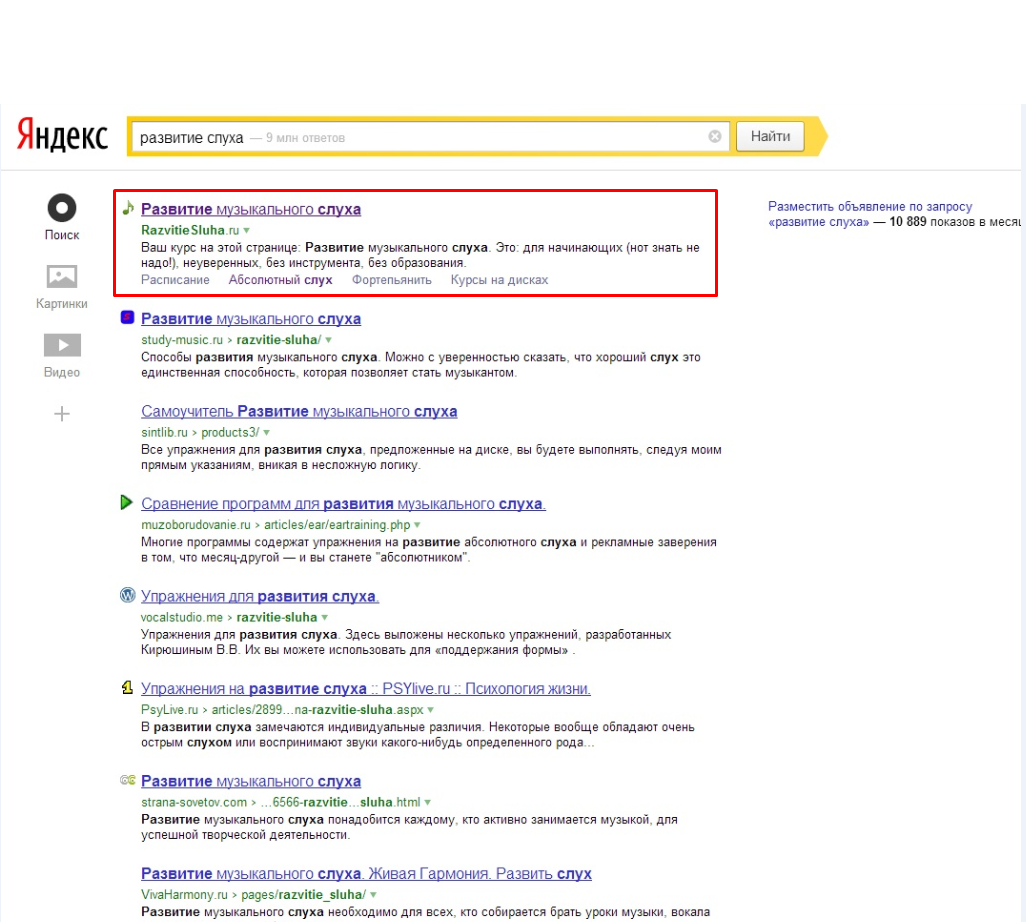Open the Абсолютный слух sitelink
1026x922 pixels.
pyautogui.click(x=281, y=280)
